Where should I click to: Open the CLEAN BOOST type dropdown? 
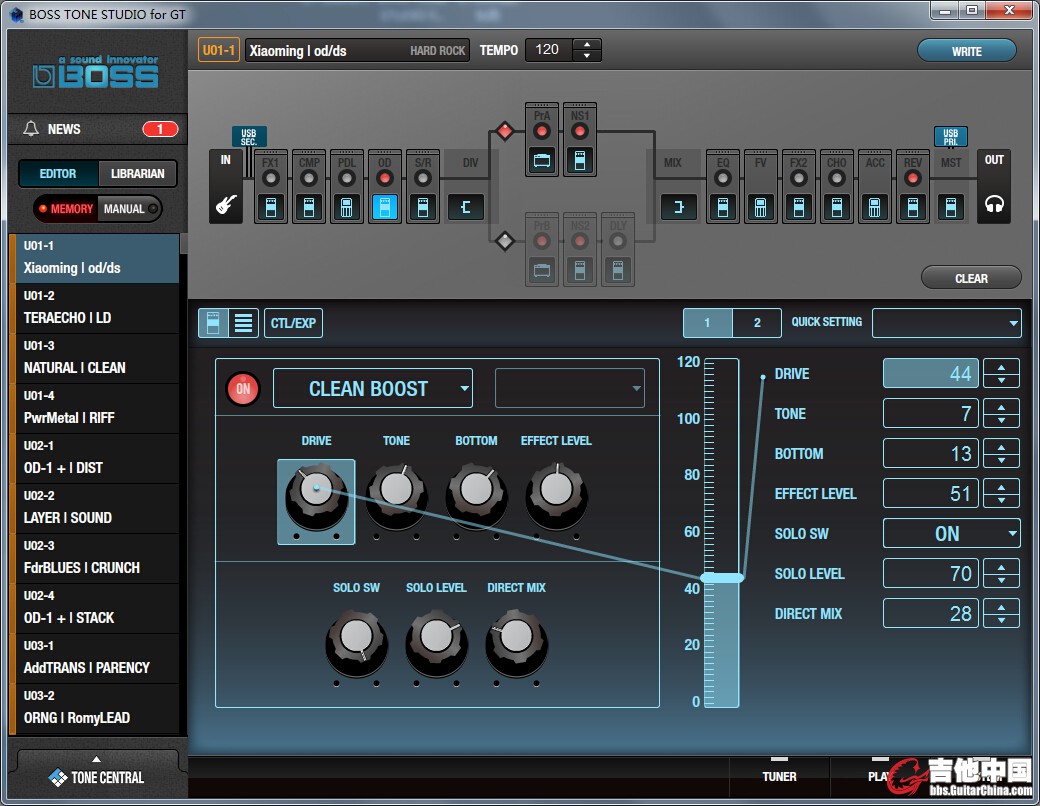[373, 388]
